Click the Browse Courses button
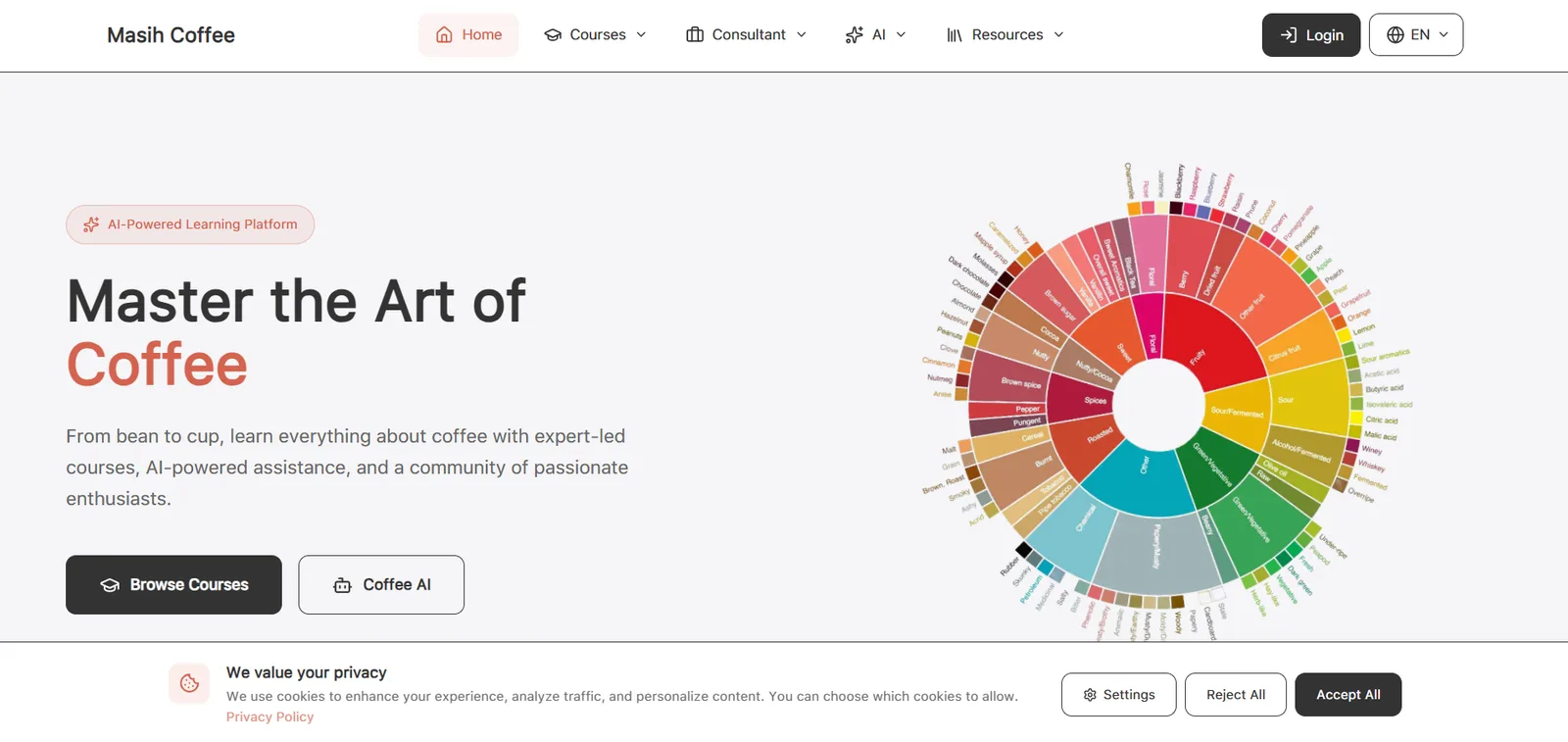Image resolution: width=1568 pixels, height=742 pixels. tap(173, 585)
